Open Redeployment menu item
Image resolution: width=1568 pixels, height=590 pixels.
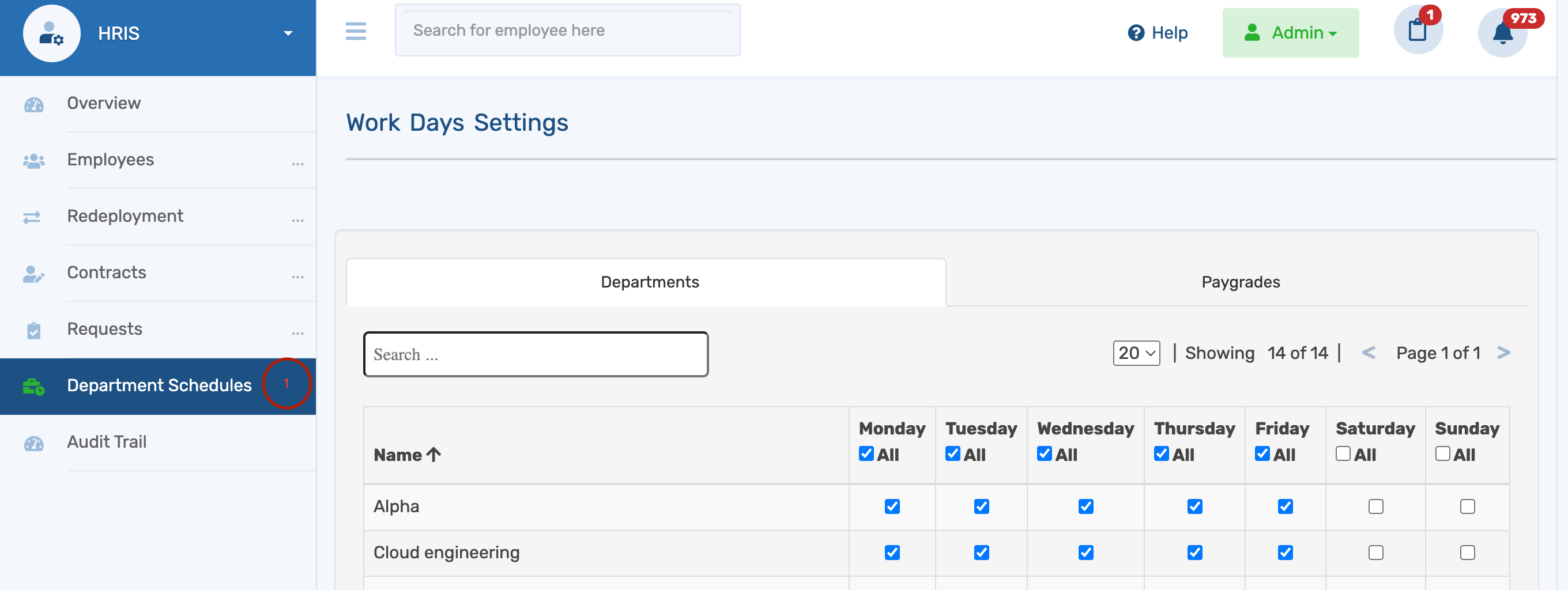click(125, 216)
